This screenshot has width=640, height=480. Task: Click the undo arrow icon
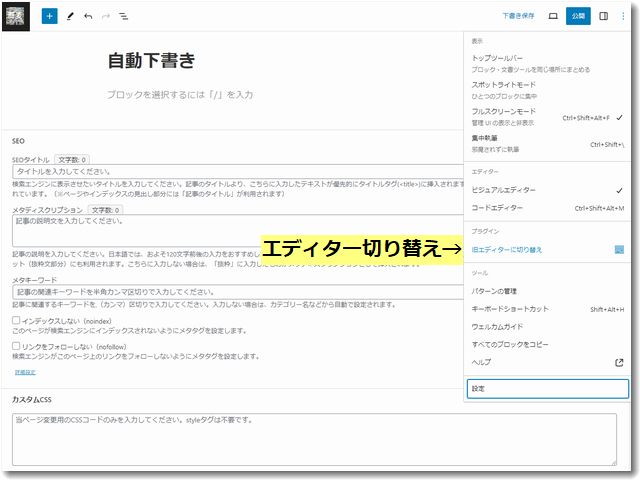pyautogui.click(x=88, y=17)
